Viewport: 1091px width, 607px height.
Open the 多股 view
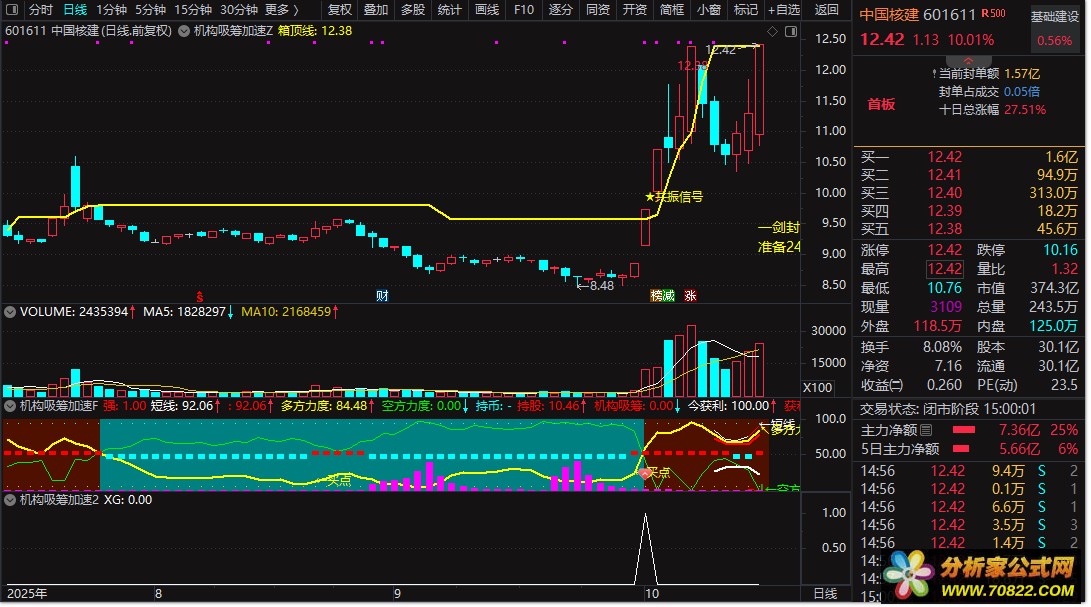click(413, 10)
